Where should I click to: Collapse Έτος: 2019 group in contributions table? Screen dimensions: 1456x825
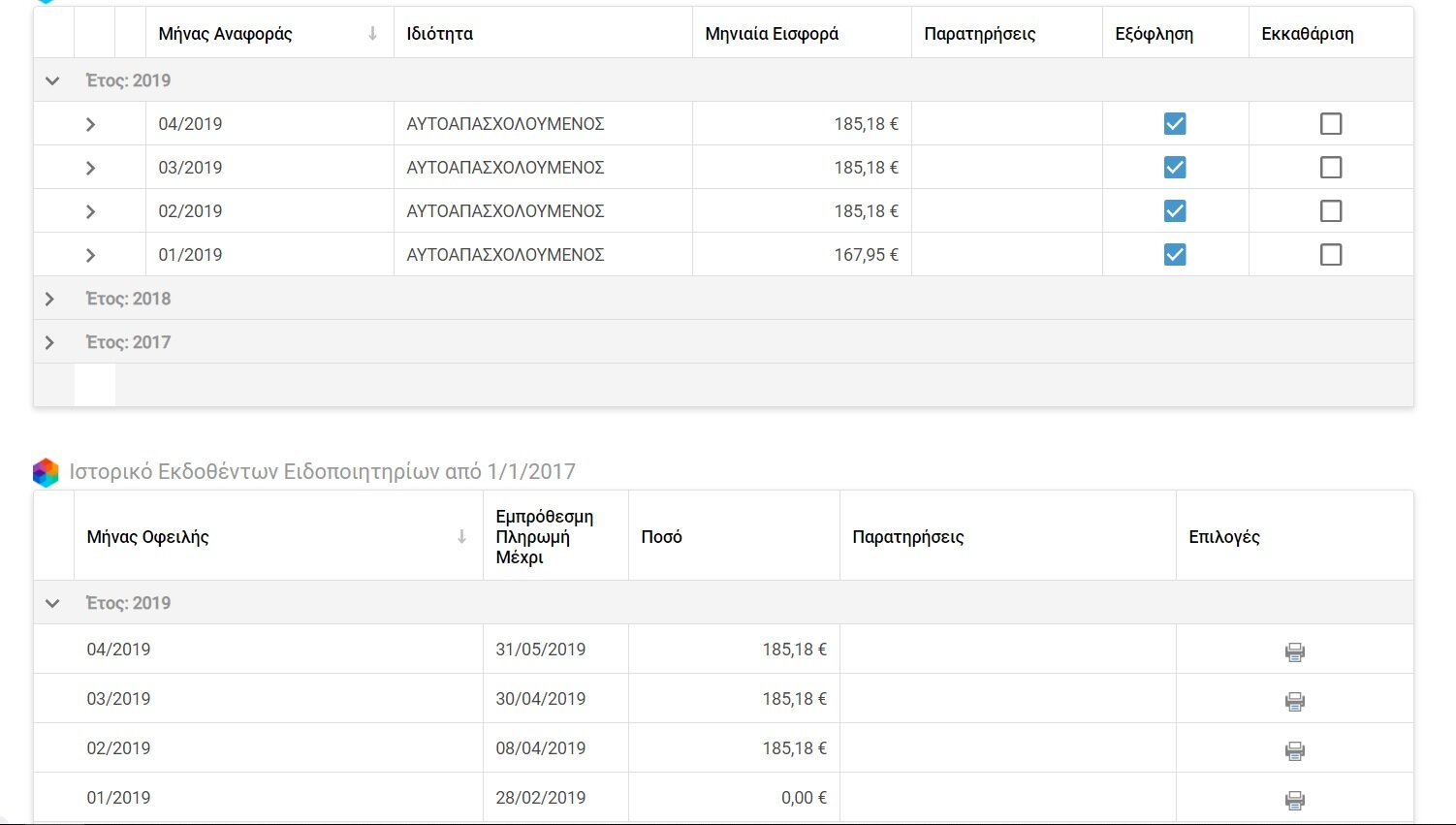click(x=52, y=80)
